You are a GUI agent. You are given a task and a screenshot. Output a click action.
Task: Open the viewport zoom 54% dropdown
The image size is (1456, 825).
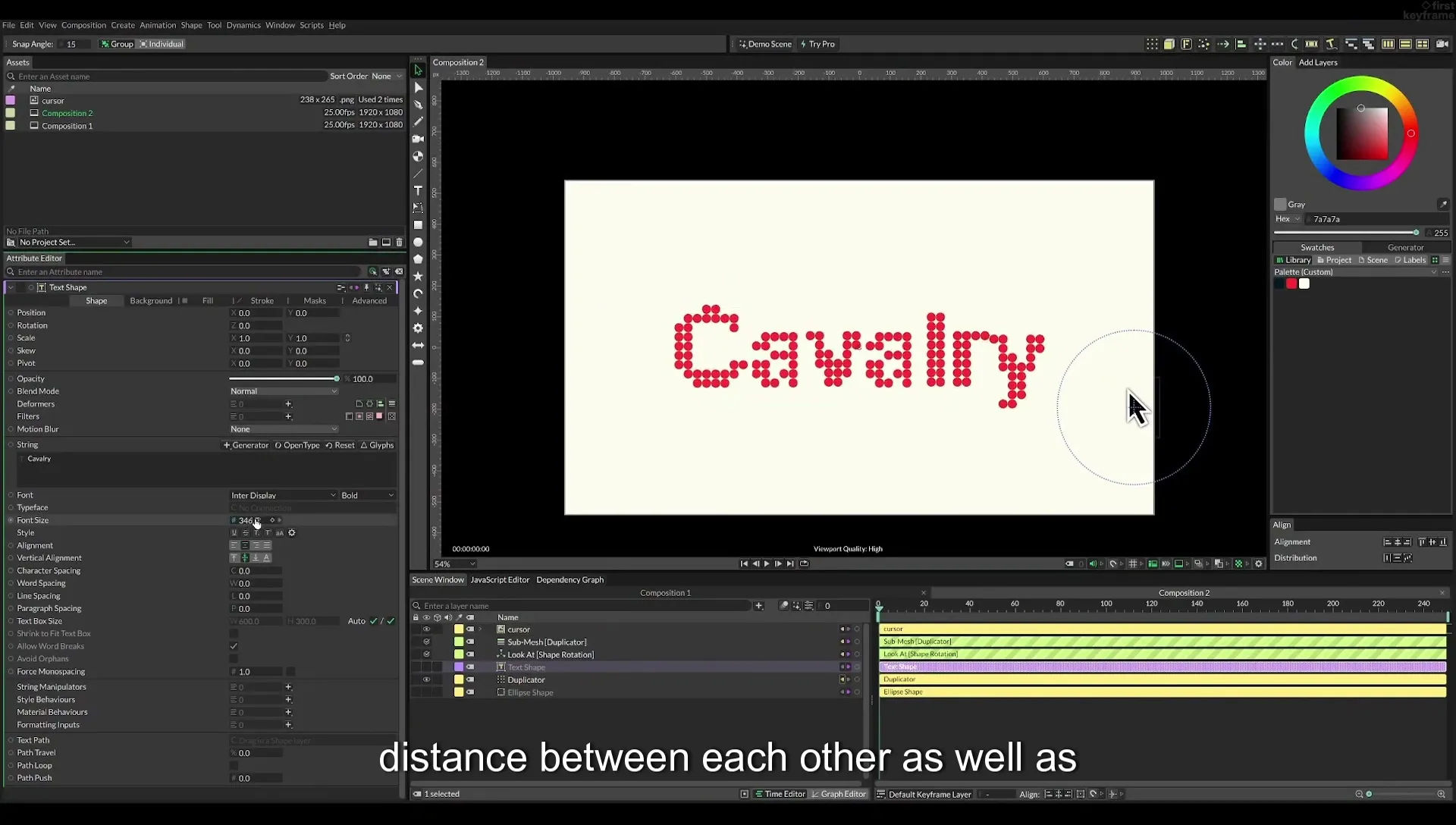click(454, 564)
